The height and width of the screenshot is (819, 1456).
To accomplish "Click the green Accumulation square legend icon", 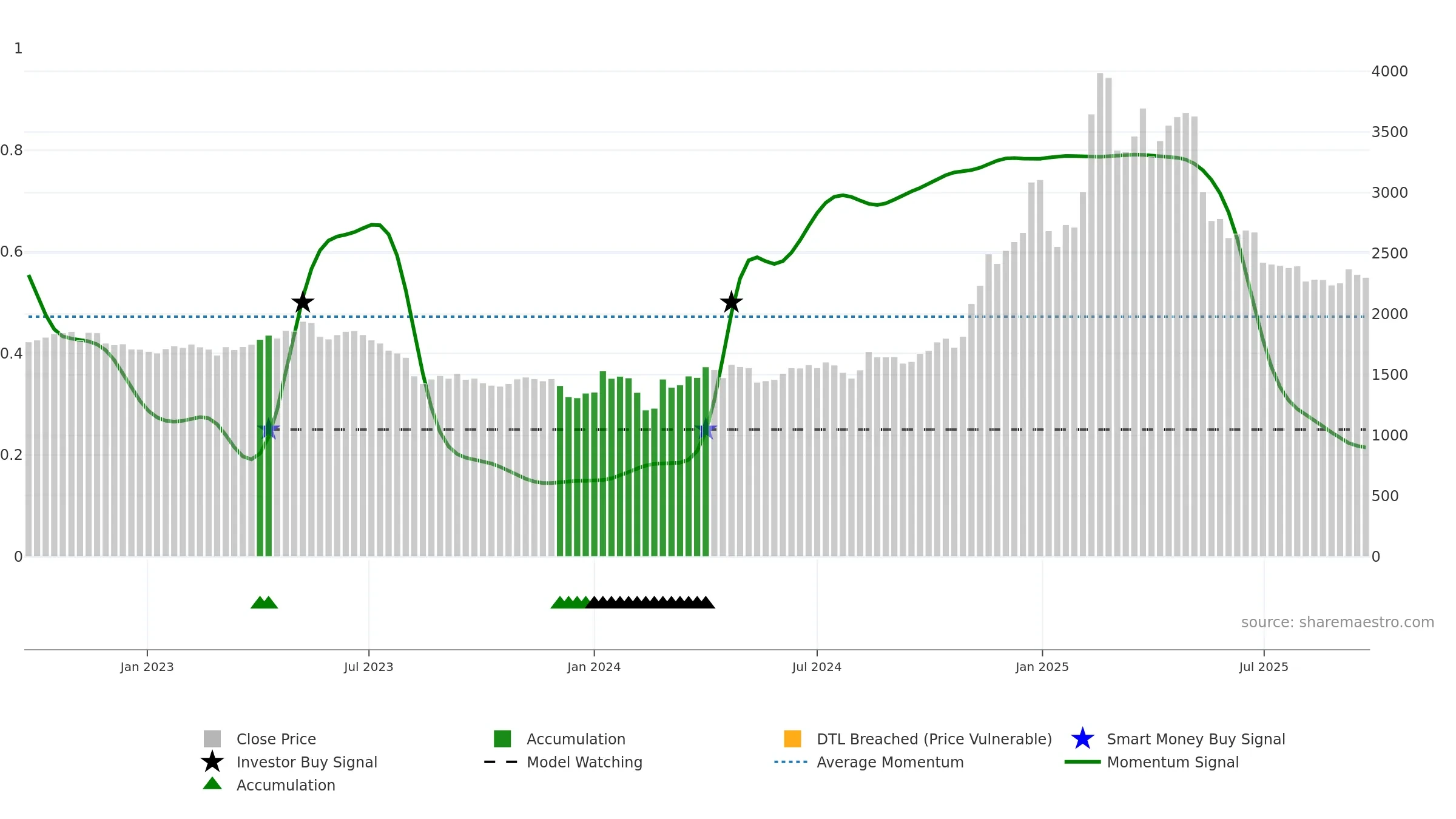I will (x=502, y=739).
